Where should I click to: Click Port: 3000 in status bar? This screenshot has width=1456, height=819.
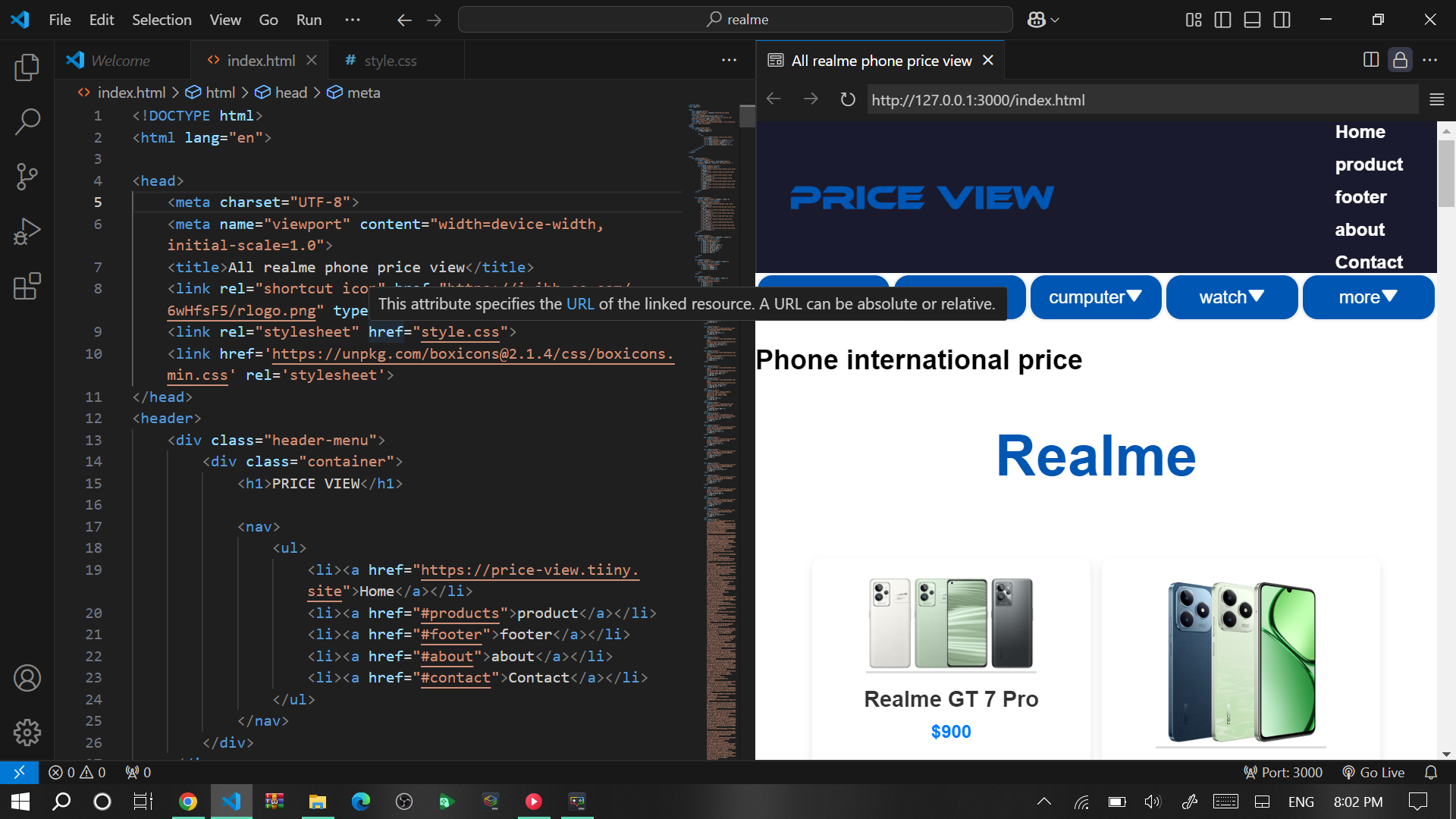click(x=1283, y=772)
